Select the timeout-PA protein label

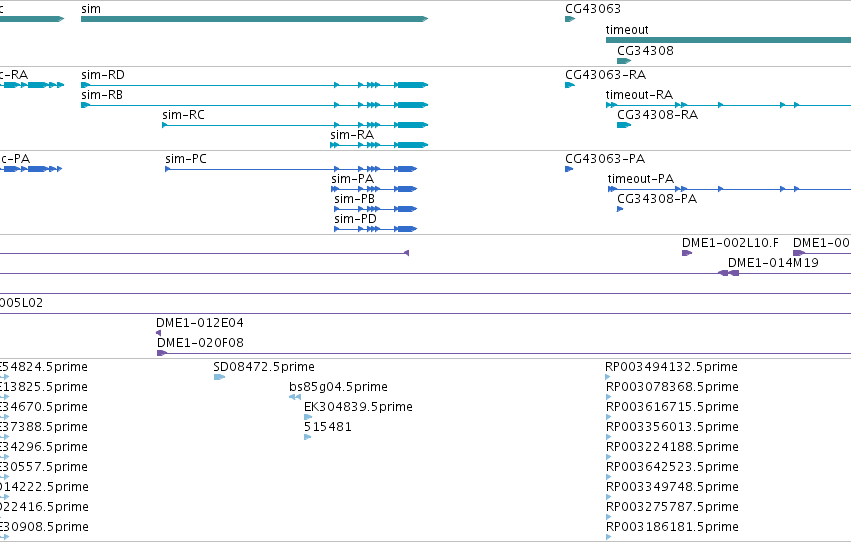point(641,179)
